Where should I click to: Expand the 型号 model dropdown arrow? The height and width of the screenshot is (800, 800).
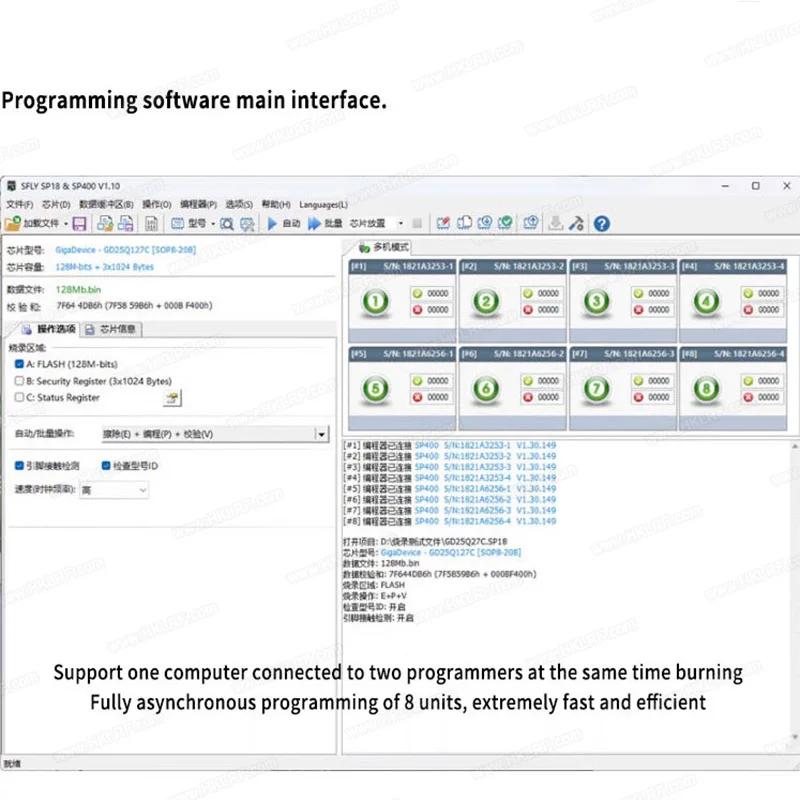pyautogui.click(x=213, y=224)
